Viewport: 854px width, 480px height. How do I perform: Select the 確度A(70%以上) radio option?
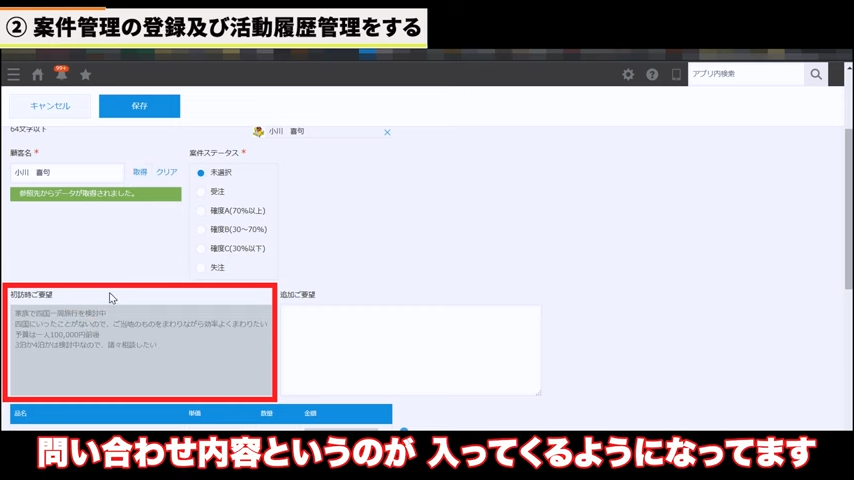tap(200, 211)
